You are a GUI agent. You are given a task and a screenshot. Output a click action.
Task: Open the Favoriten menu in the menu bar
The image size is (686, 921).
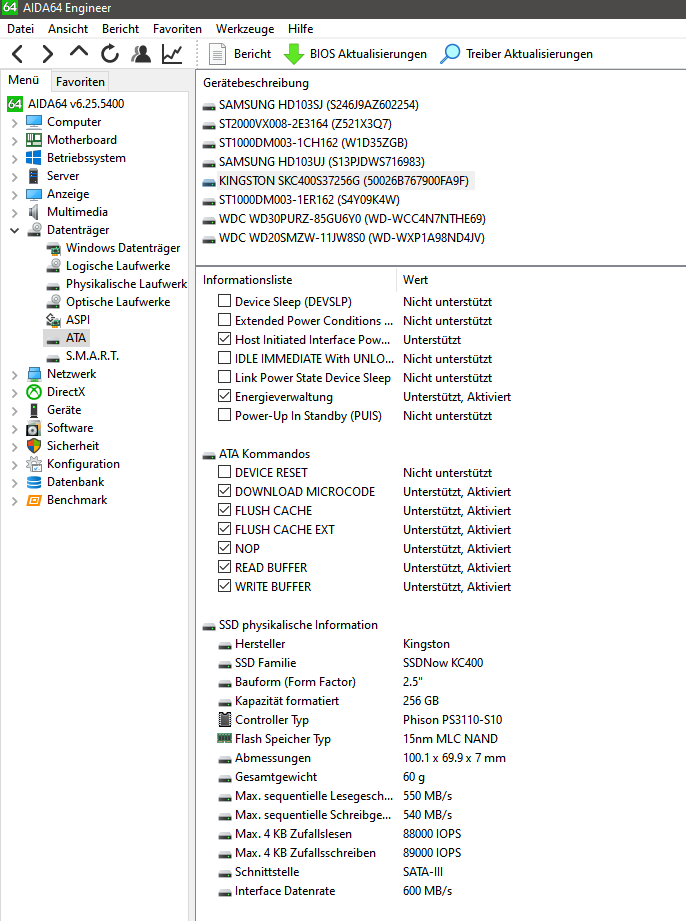(x=177, y=29)
